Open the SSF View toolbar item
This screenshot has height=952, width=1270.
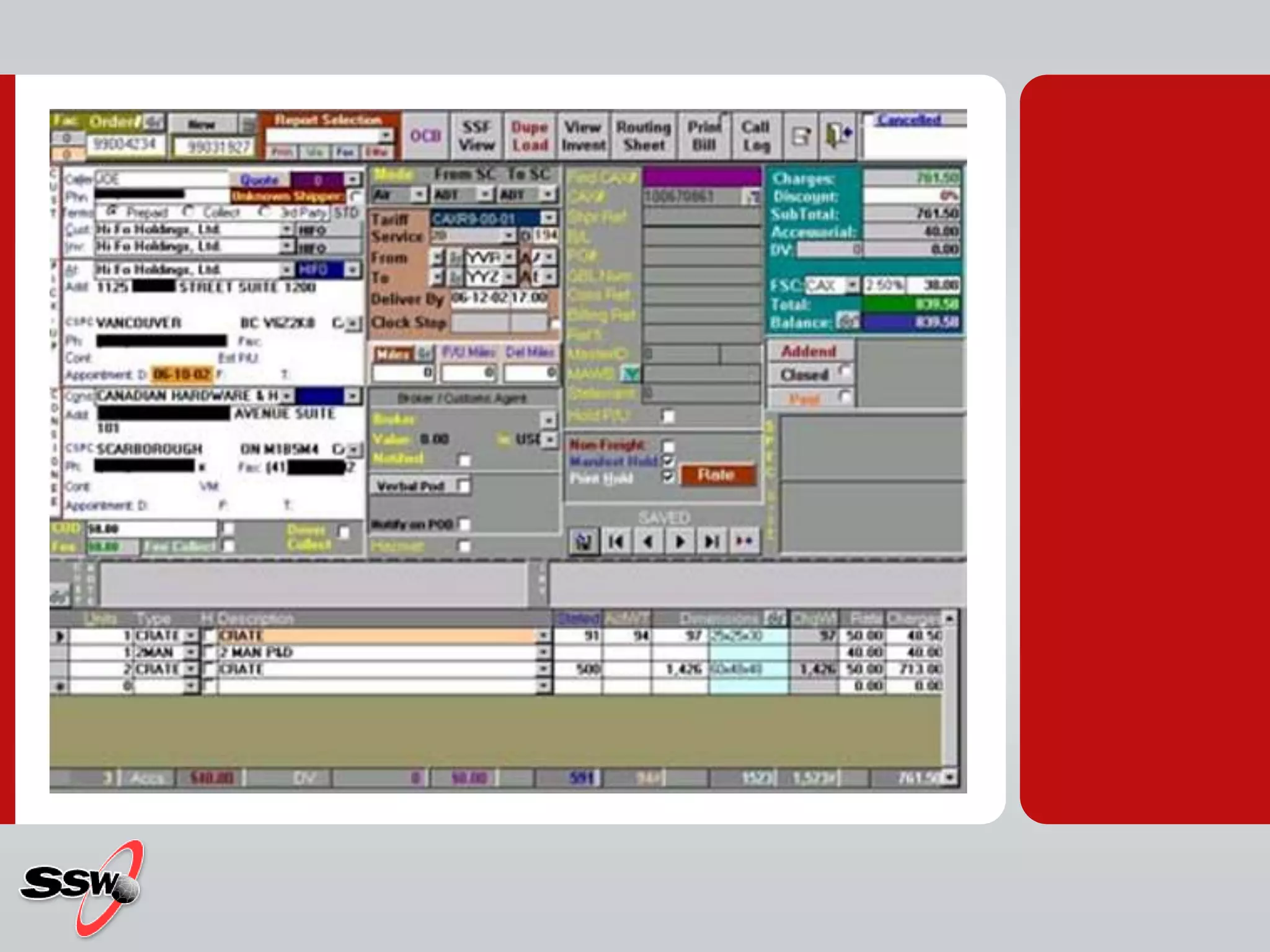click(476, 136)
